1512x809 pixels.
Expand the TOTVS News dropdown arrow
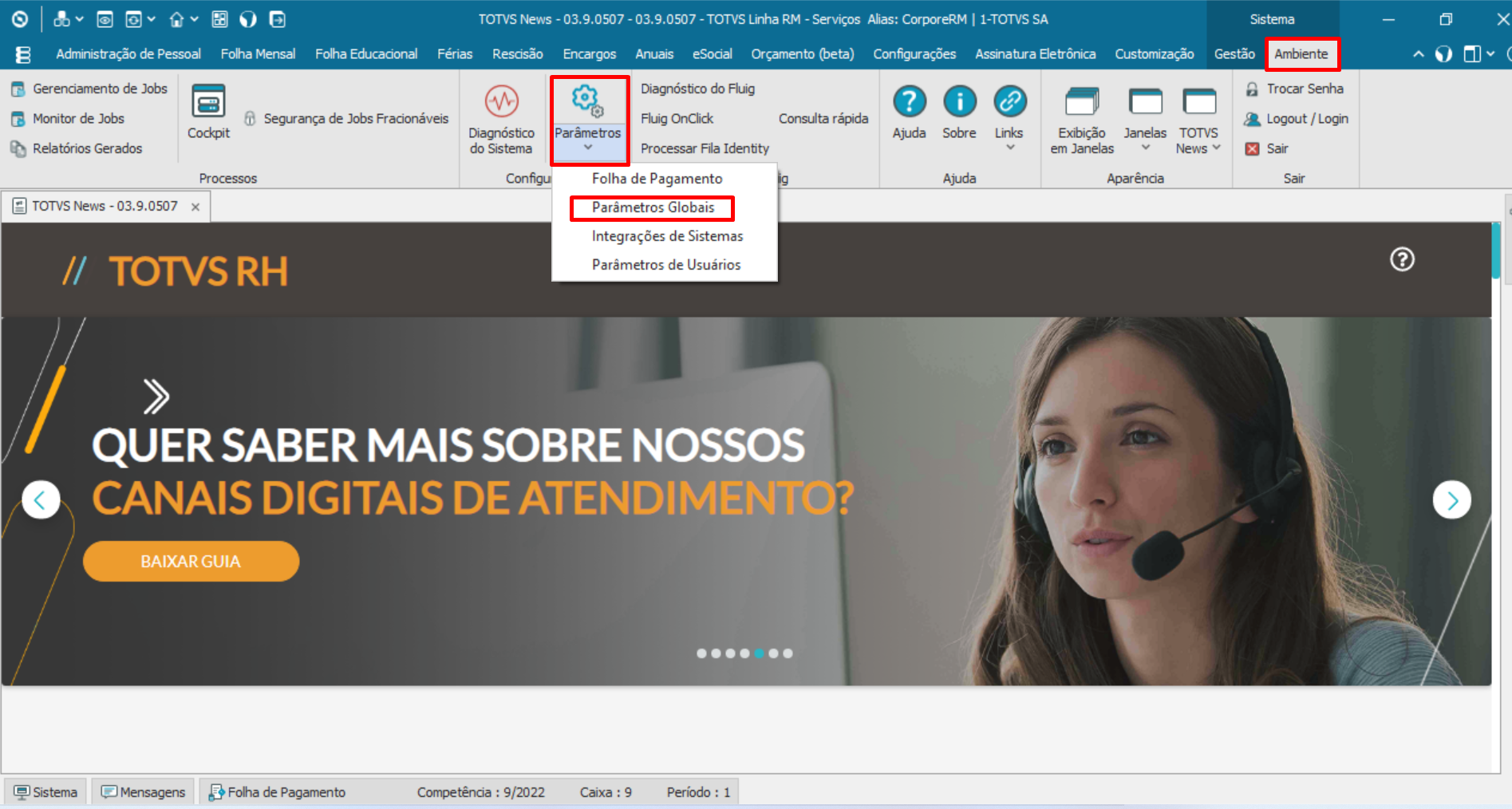(1217, 148)
